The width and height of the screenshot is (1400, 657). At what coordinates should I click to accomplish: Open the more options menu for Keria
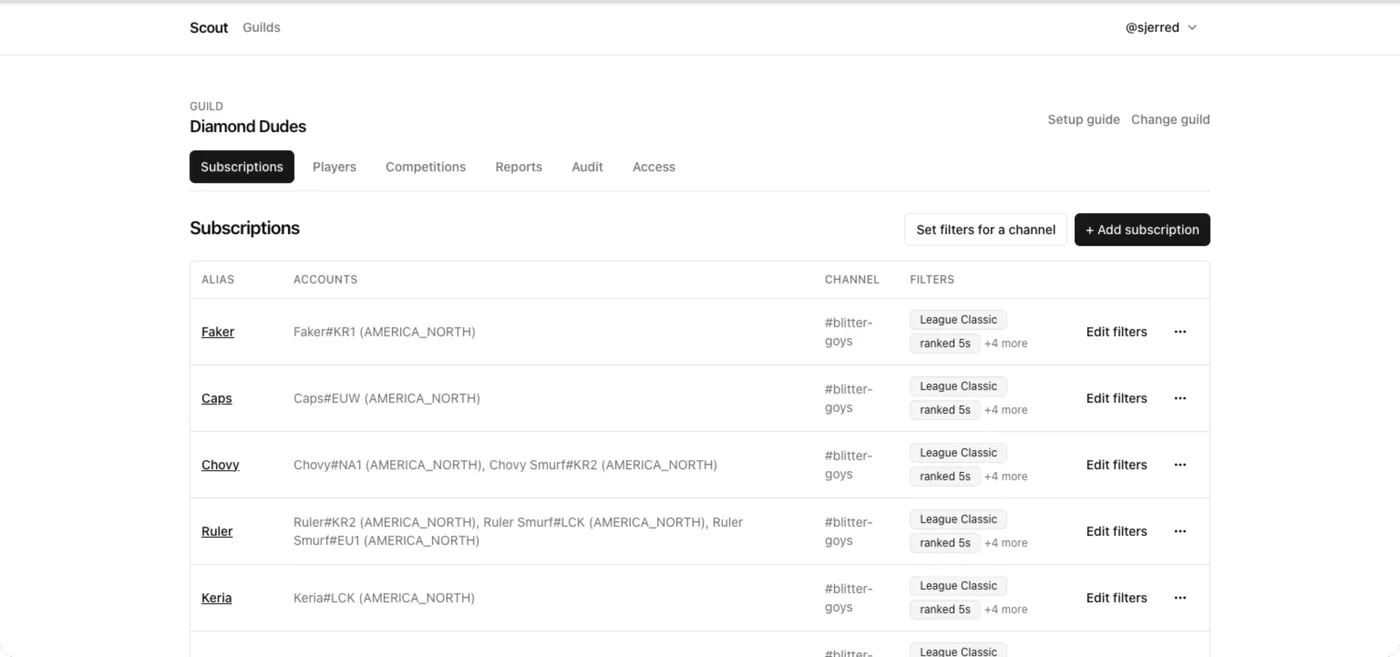[1180, 598]
